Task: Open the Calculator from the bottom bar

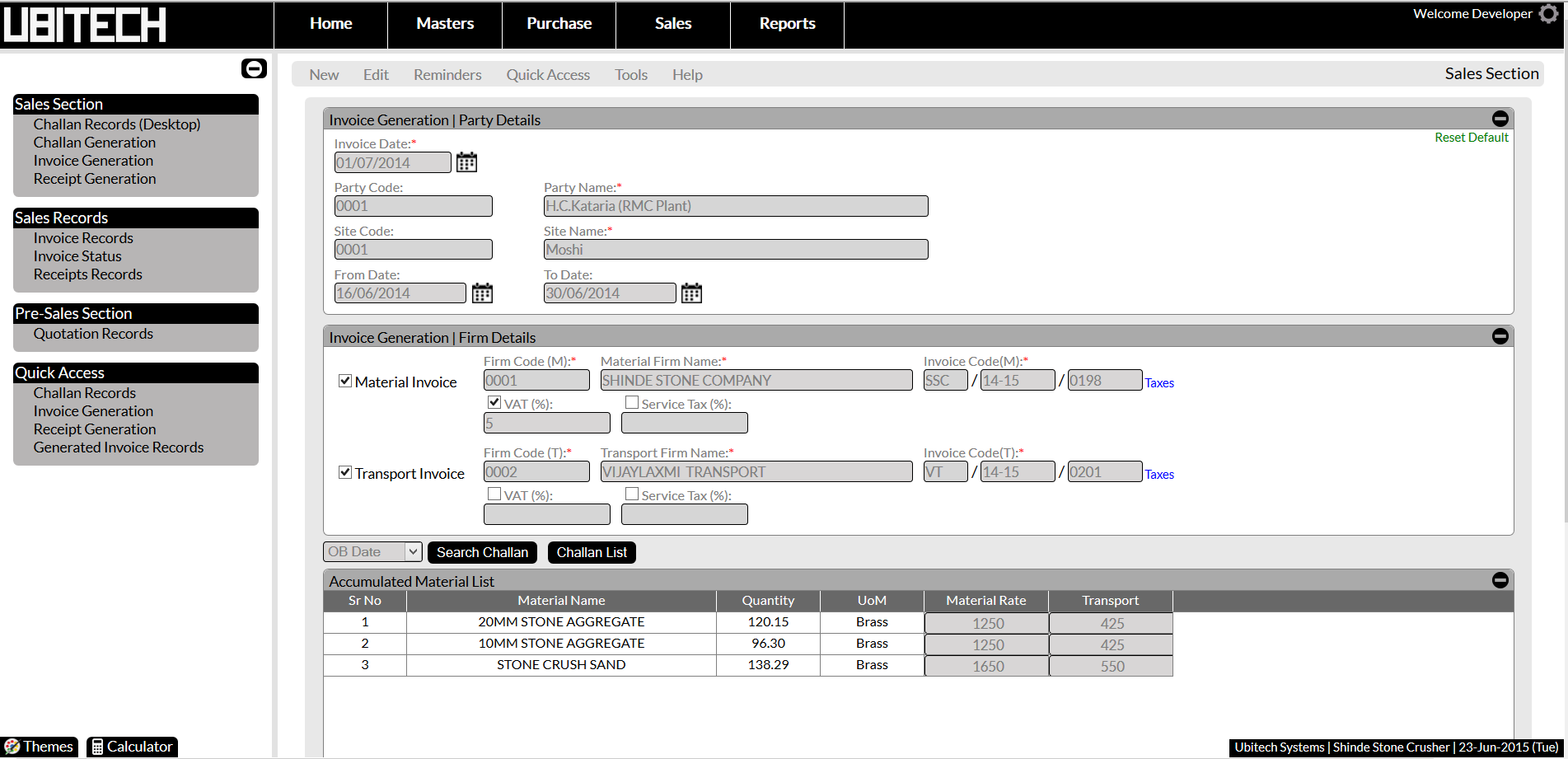Action: pos(132,747)
